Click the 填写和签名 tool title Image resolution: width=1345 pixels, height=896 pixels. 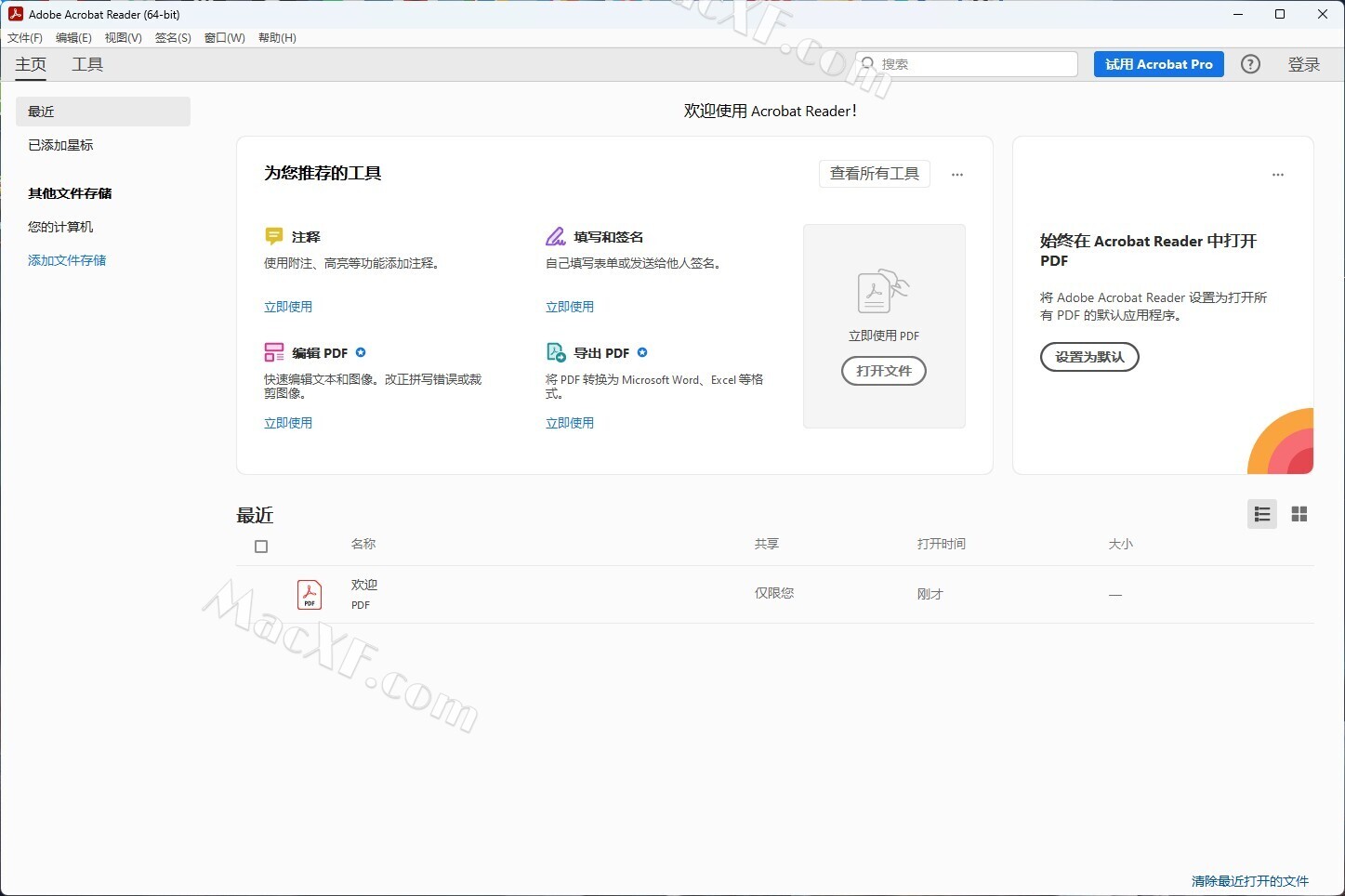click(609, 237)
